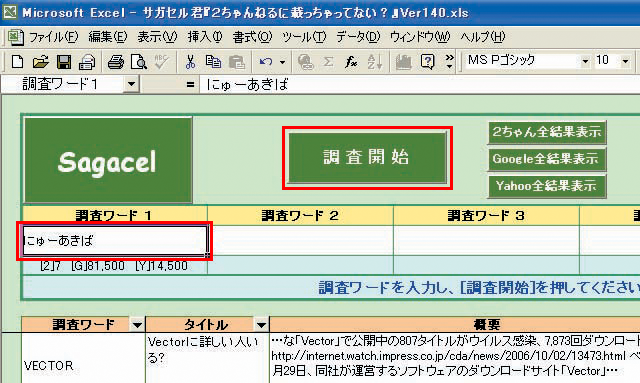The height and width of the screenshot is (383, 640).
Task: Expand the Name Box dropdown showing 調査ワード1
Action: click(x=131, y=85)
